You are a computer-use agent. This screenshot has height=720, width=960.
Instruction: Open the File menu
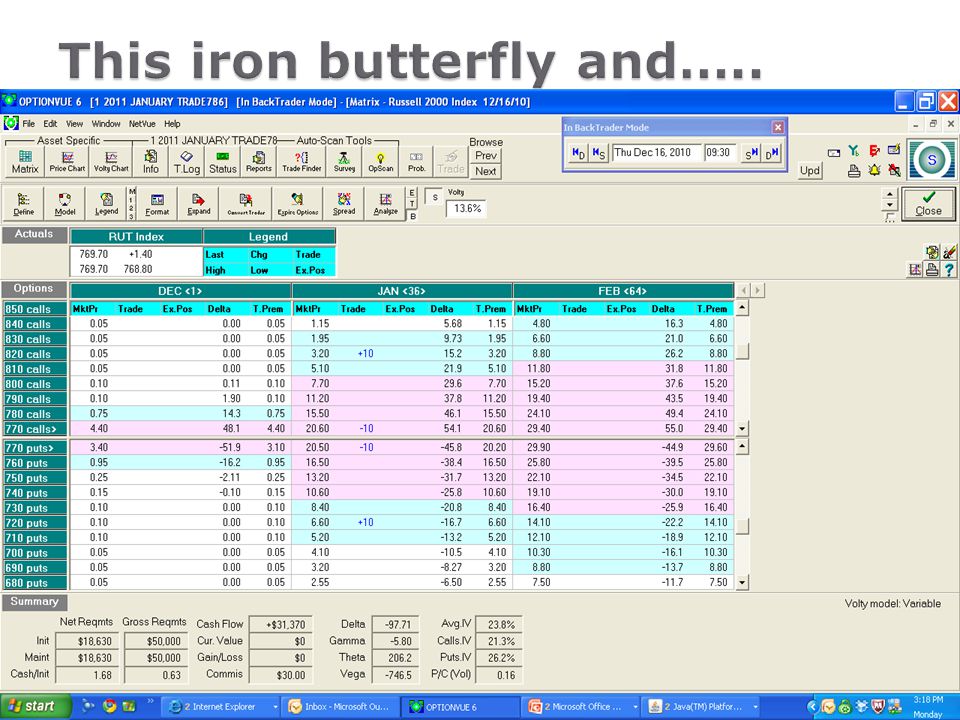tap(28, 124)
